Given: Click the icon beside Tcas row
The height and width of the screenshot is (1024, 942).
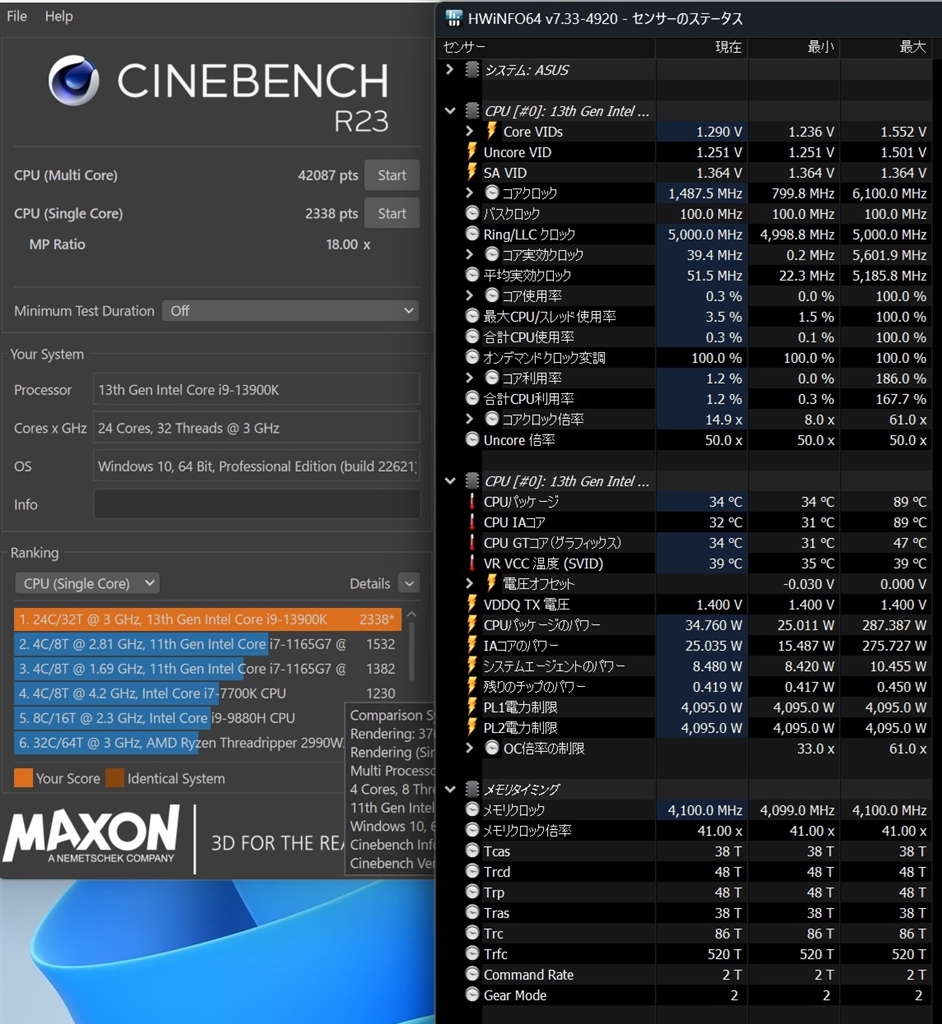Looking at the screenshot, I should click(x=472, y=851).
